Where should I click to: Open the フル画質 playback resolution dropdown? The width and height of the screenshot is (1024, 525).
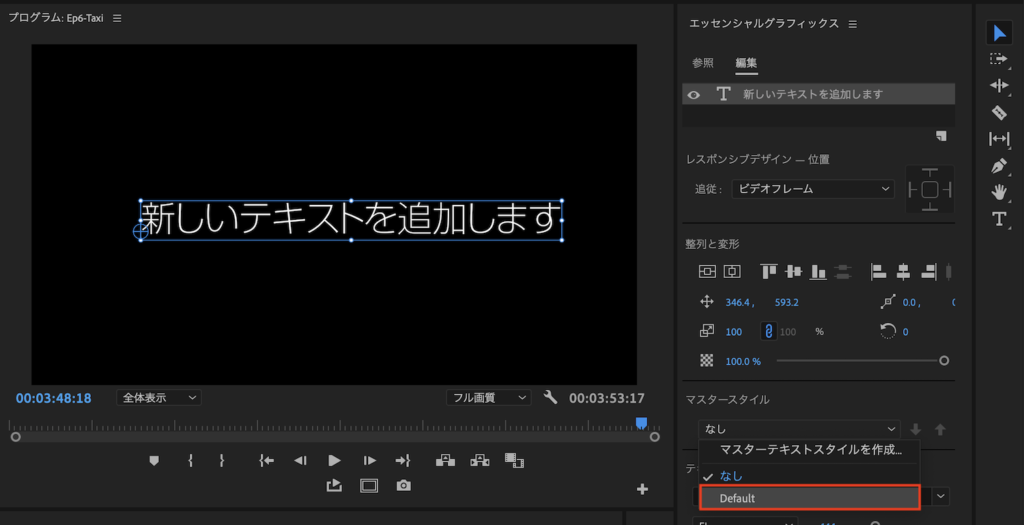tap(488, 398)
